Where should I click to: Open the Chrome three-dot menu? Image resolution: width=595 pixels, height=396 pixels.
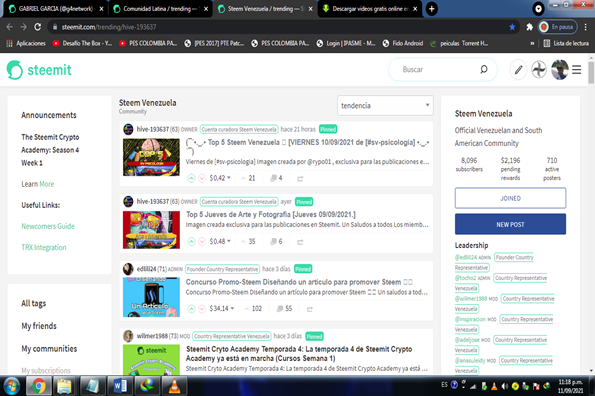[586, 27]
